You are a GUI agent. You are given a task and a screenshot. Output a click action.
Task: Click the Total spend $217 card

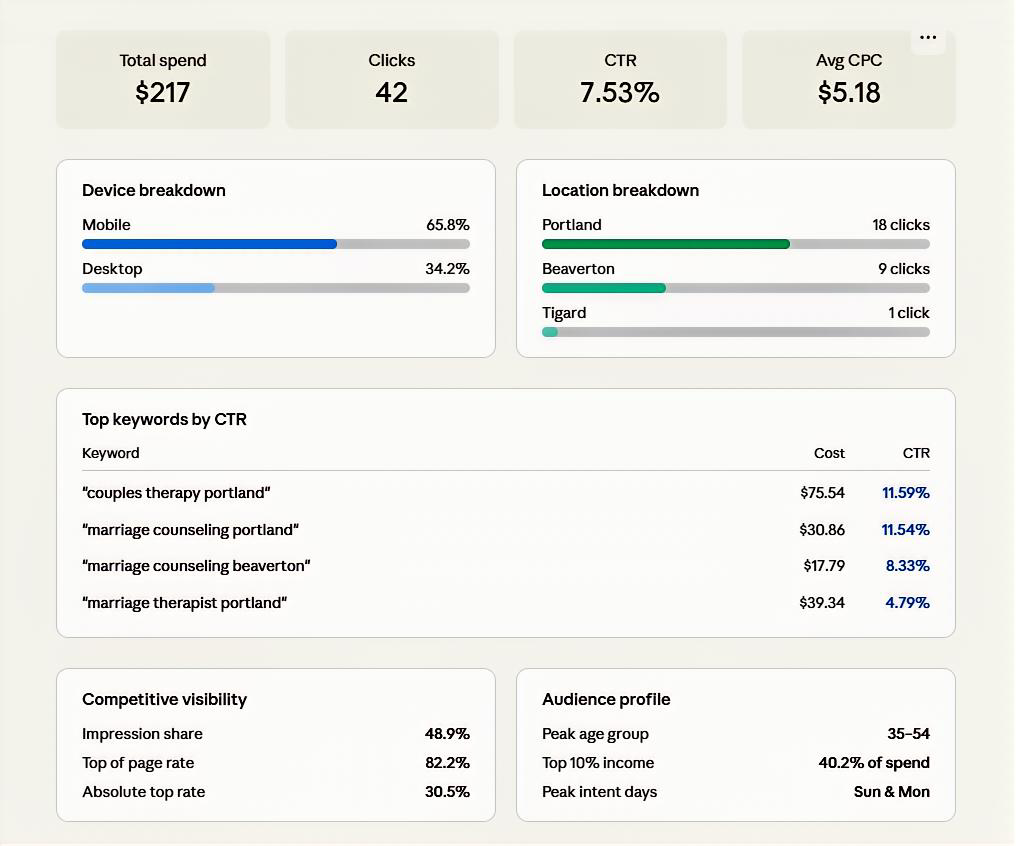163,79
